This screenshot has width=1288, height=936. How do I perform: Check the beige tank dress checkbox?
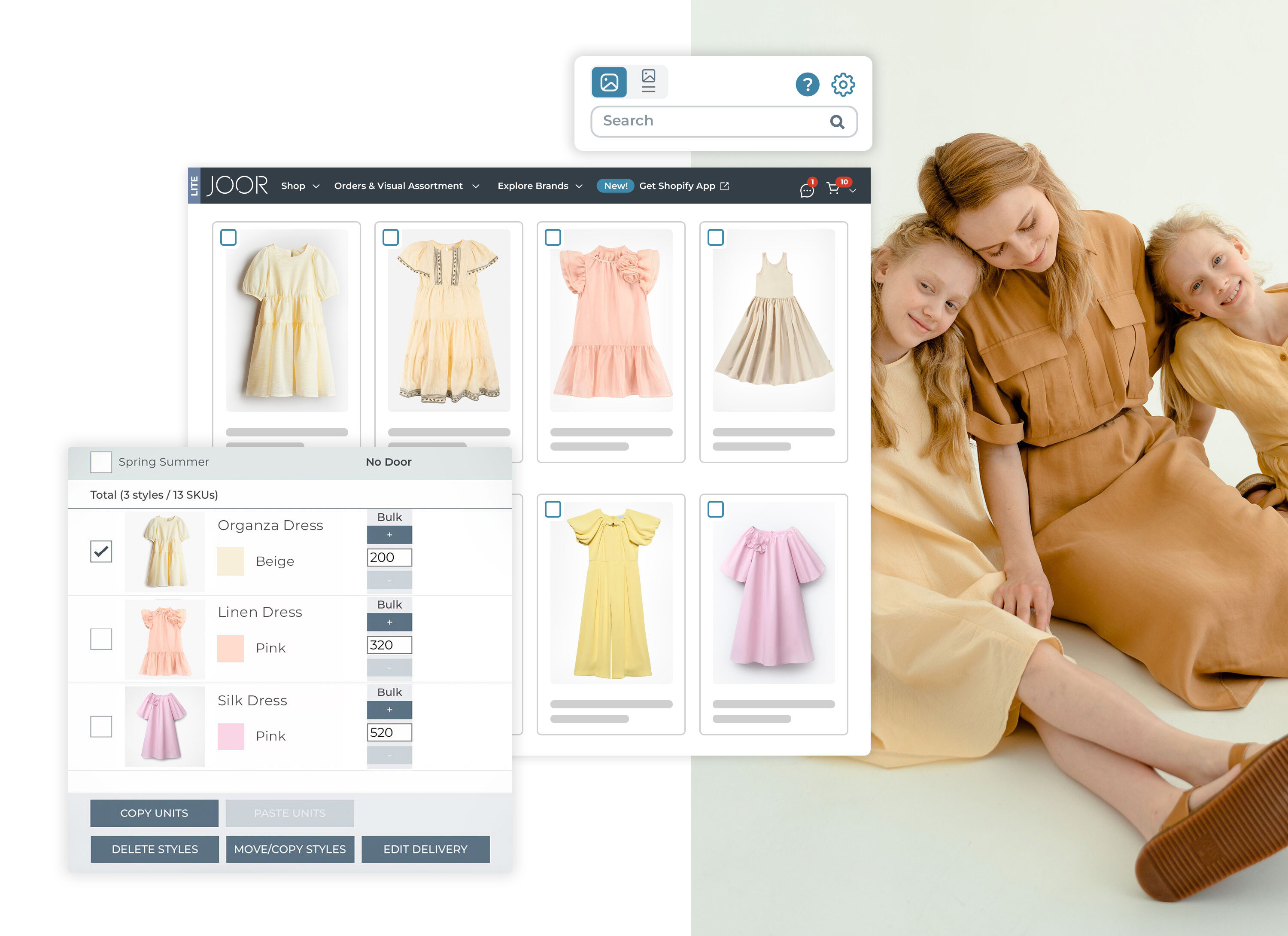point(716,237)
